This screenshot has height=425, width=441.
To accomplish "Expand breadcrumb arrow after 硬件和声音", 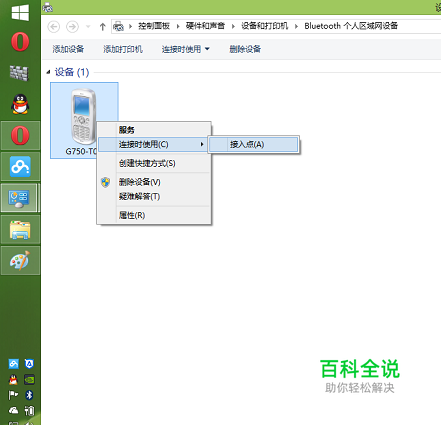I will coord(233,26).
